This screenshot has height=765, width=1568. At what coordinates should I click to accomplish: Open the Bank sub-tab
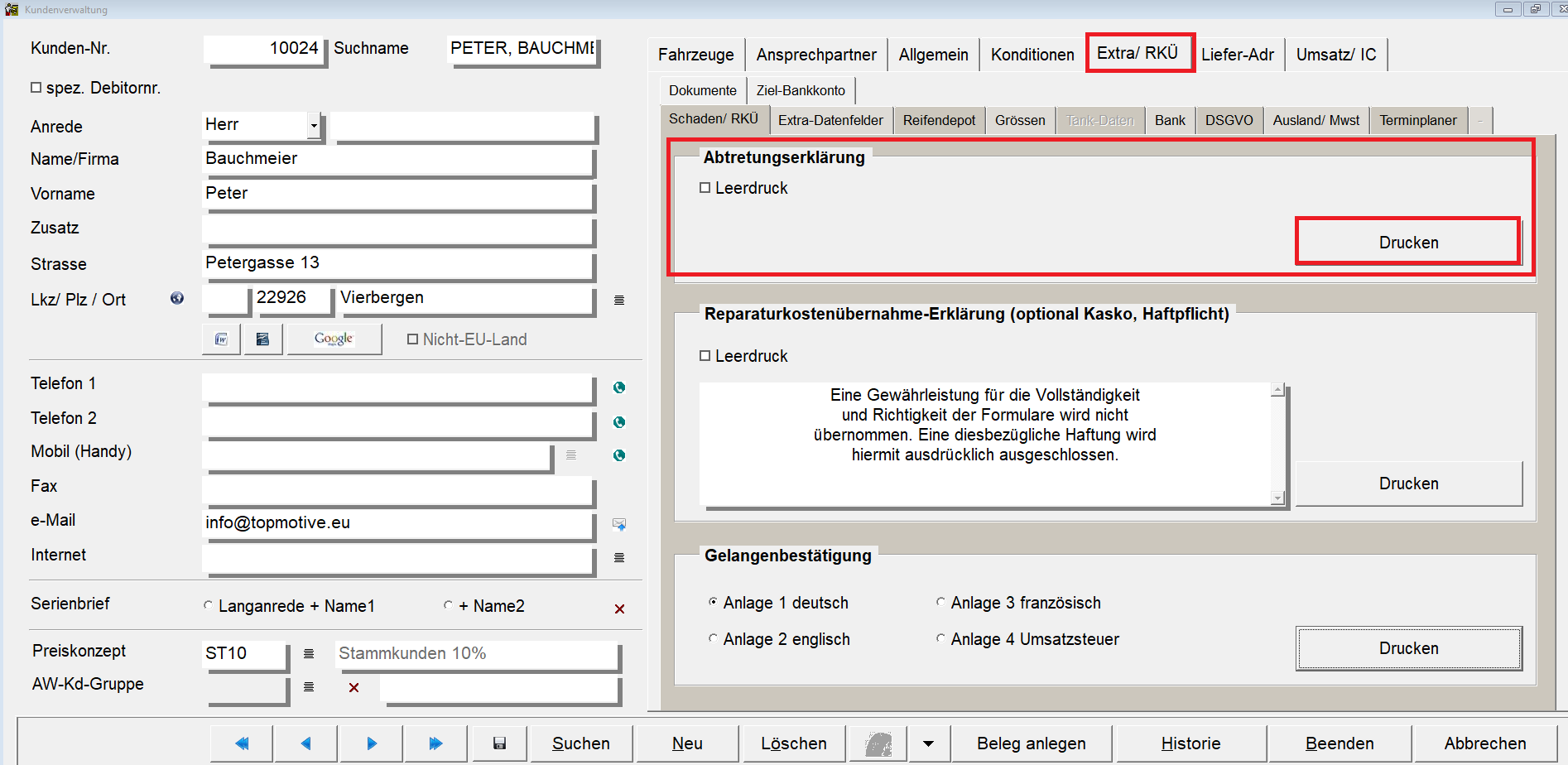click(x=1170, y=120)
